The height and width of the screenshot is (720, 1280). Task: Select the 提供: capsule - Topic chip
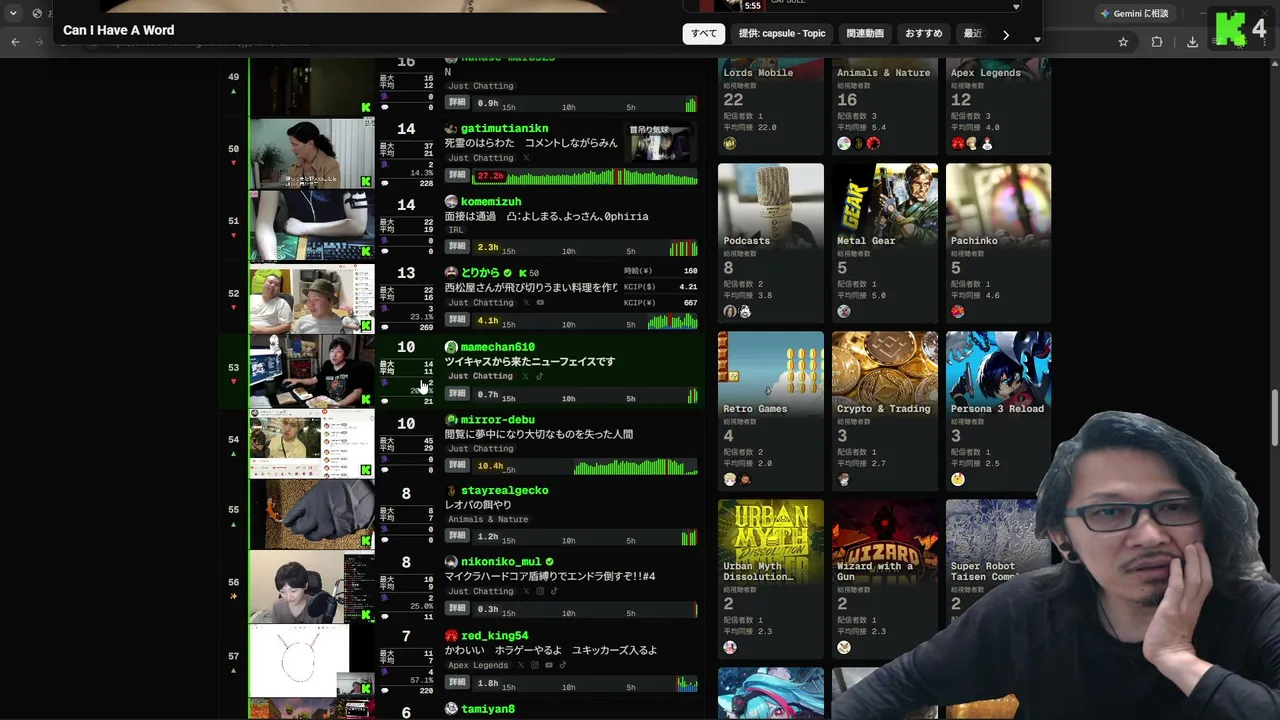[x=782, y=33]
